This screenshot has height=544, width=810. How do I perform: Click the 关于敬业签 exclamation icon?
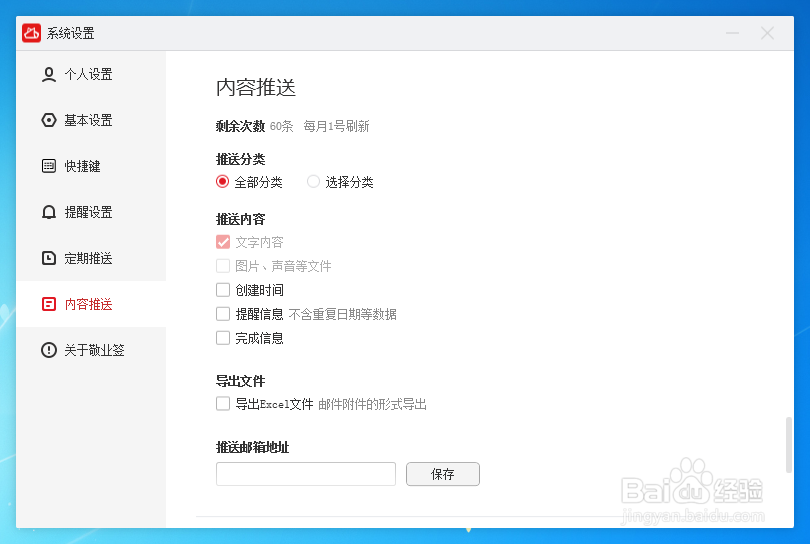pos(49,350)
